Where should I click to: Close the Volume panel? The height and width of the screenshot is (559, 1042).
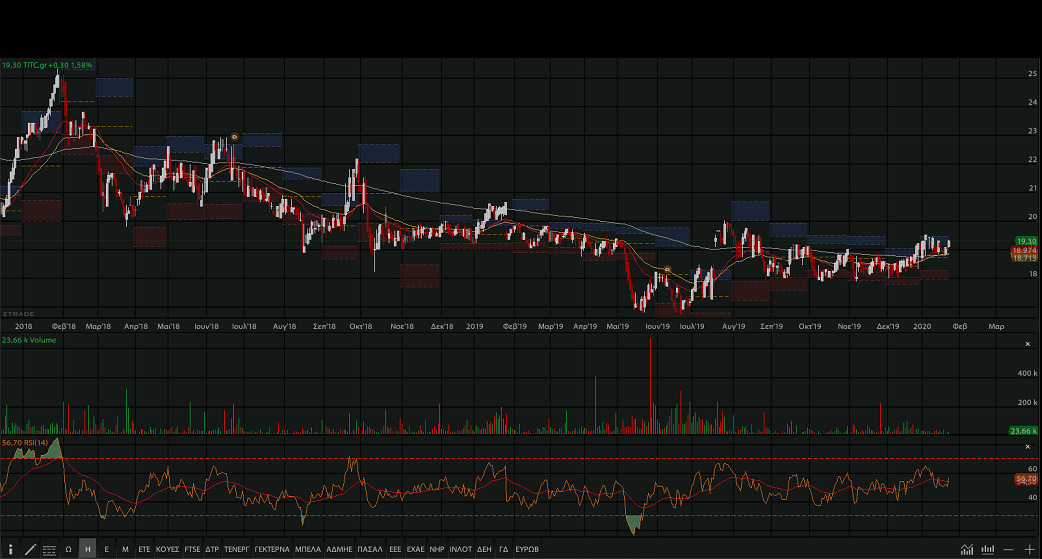(x=1028, y=344)
